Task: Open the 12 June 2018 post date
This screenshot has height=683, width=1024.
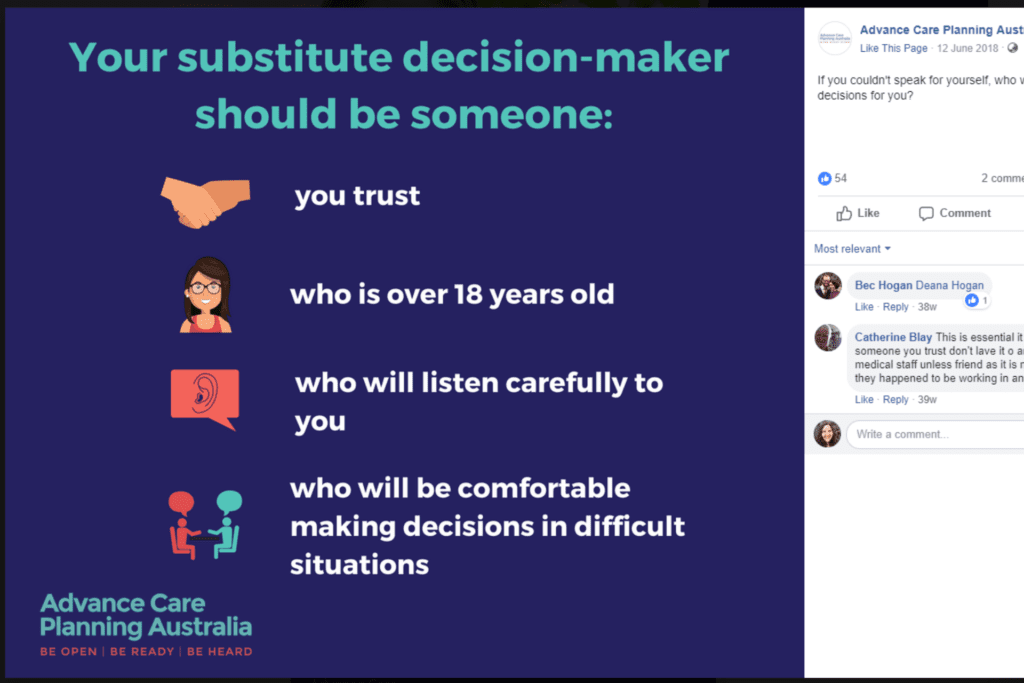Action: click(x=967, y=48)
